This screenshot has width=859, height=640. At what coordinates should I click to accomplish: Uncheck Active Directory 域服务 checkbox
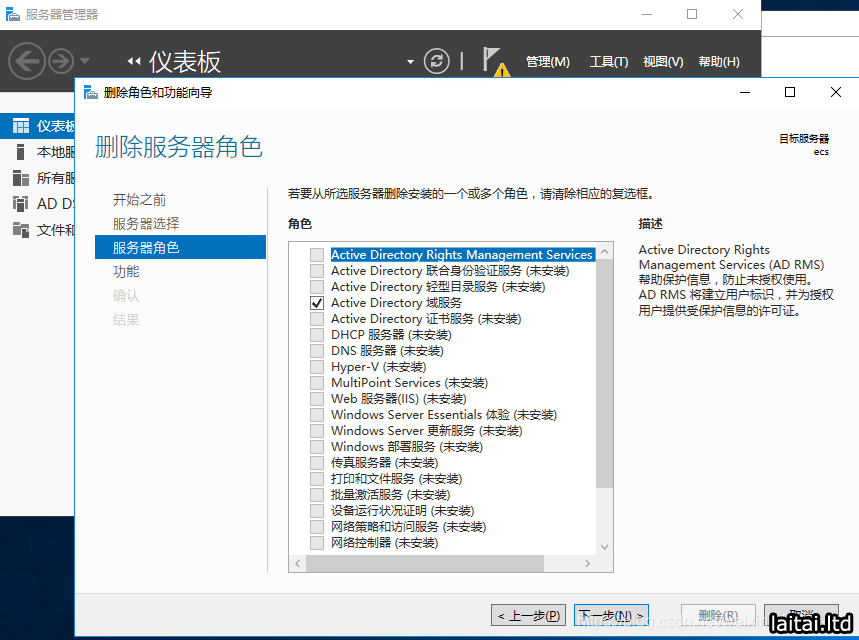click(317, 303)
